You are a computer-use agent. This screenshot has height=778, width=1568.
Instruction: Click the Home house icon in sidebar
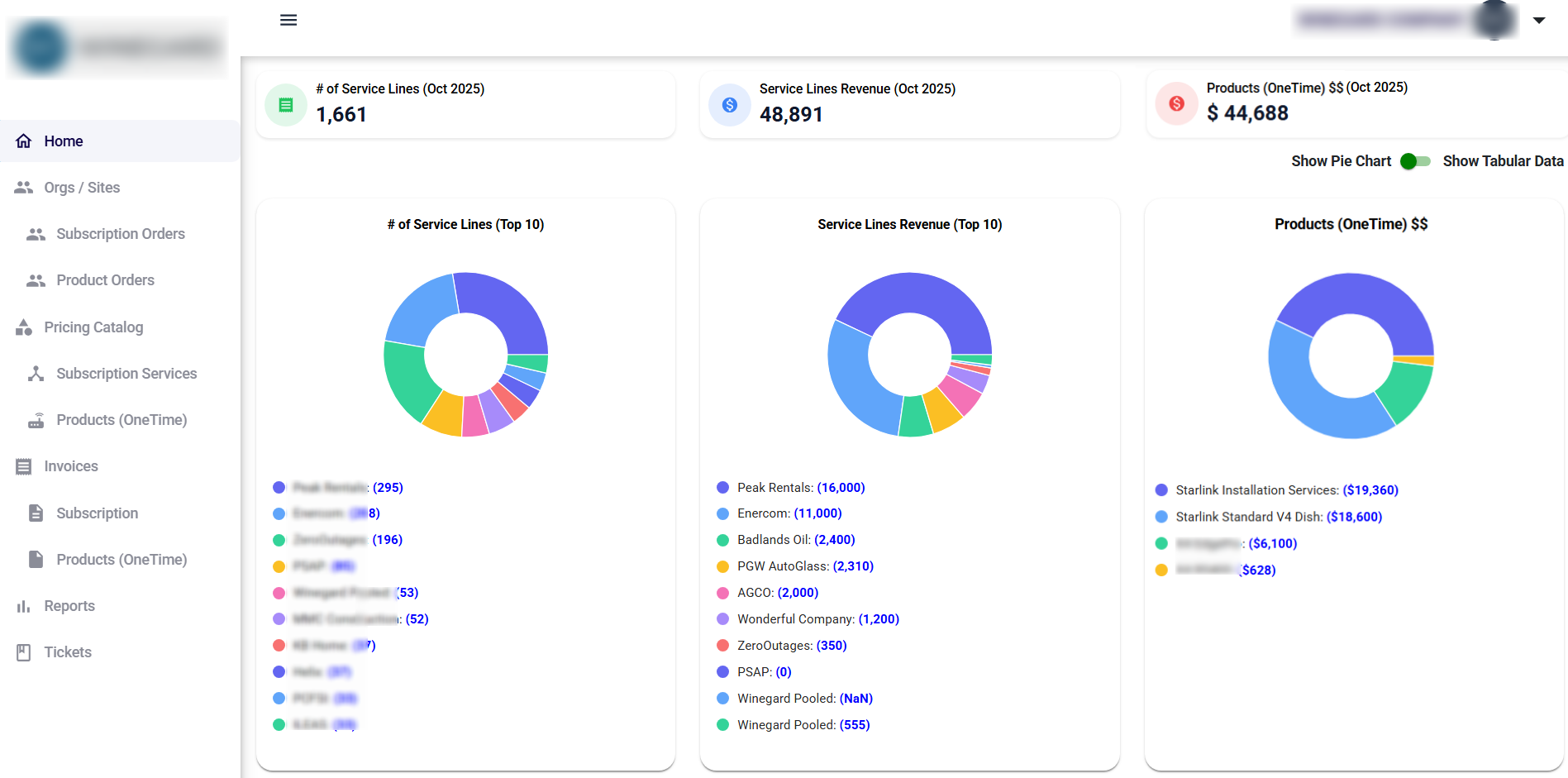point(24,141)
